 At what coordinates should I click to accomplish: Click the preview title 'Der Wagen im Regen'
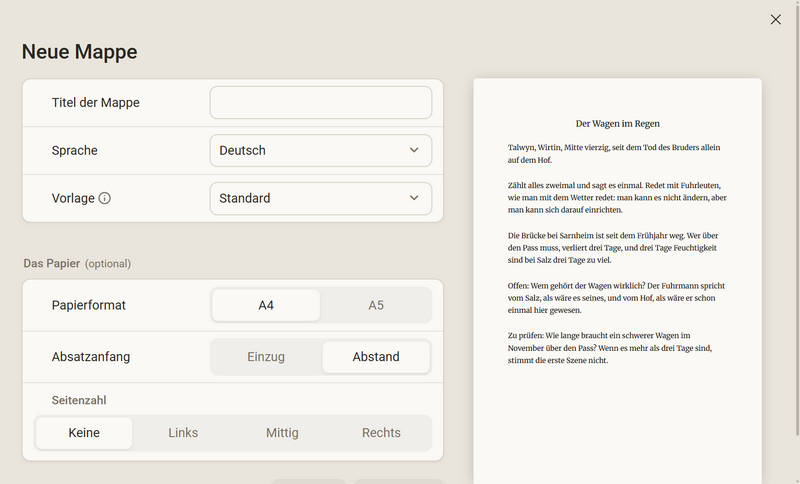click(x=617, y=123)
